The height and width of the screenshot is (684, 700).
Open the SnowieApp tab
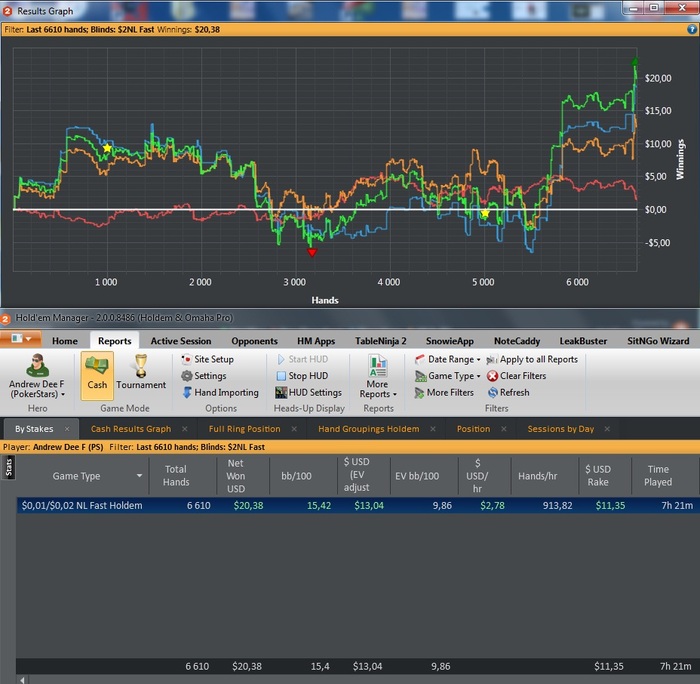(x=450, y=341)
